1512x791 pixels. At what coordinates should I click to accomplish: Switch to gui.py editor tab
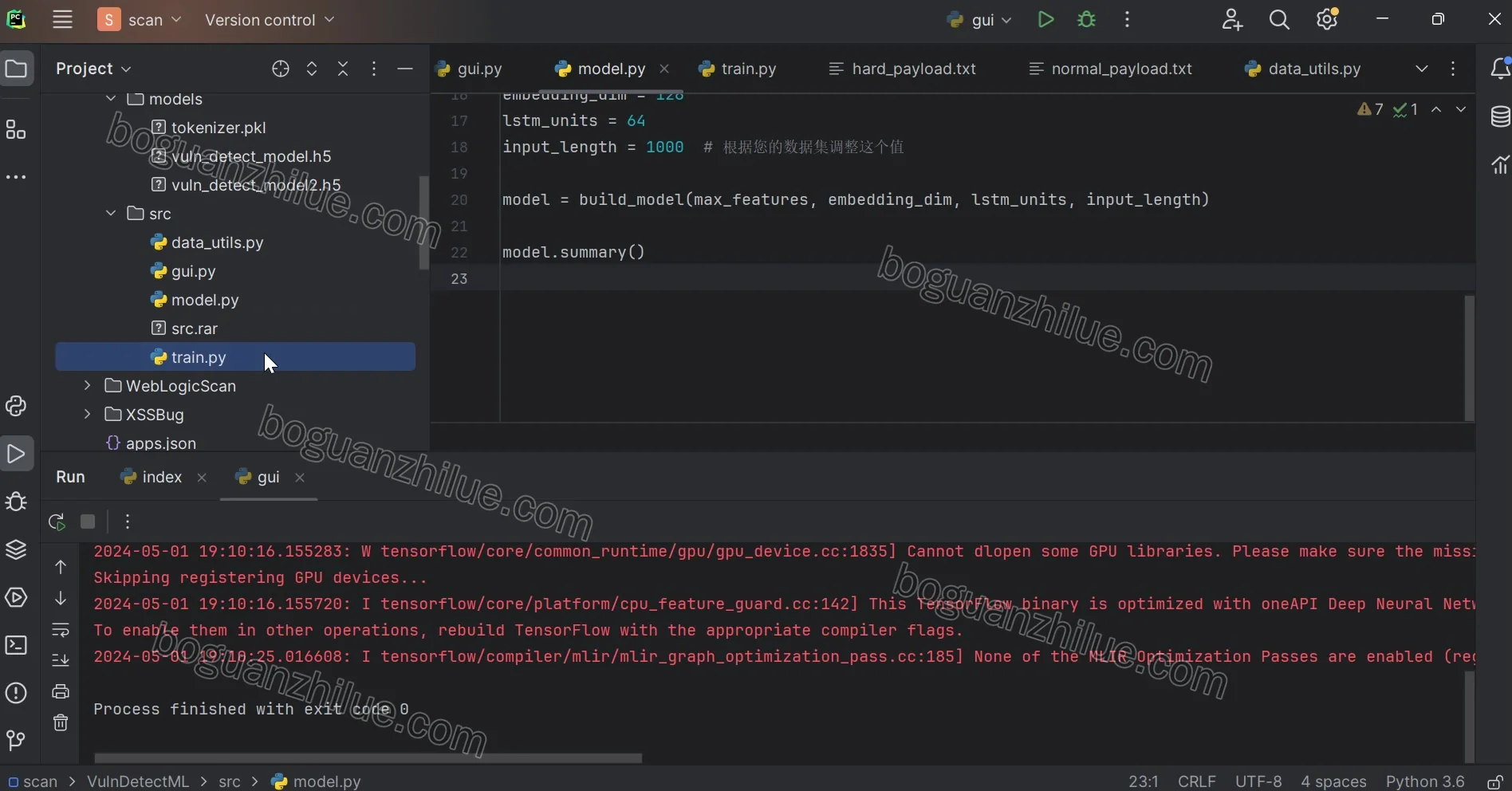tap(470, 69)
